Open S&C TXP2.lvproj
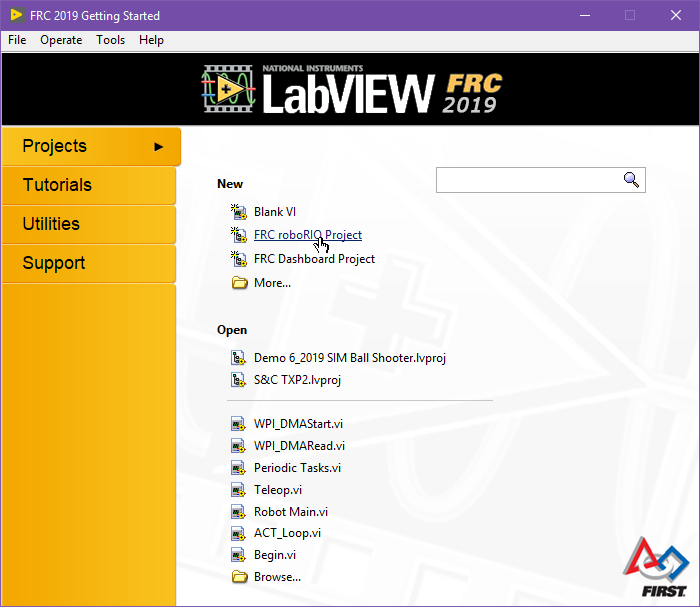 [297, 380]
